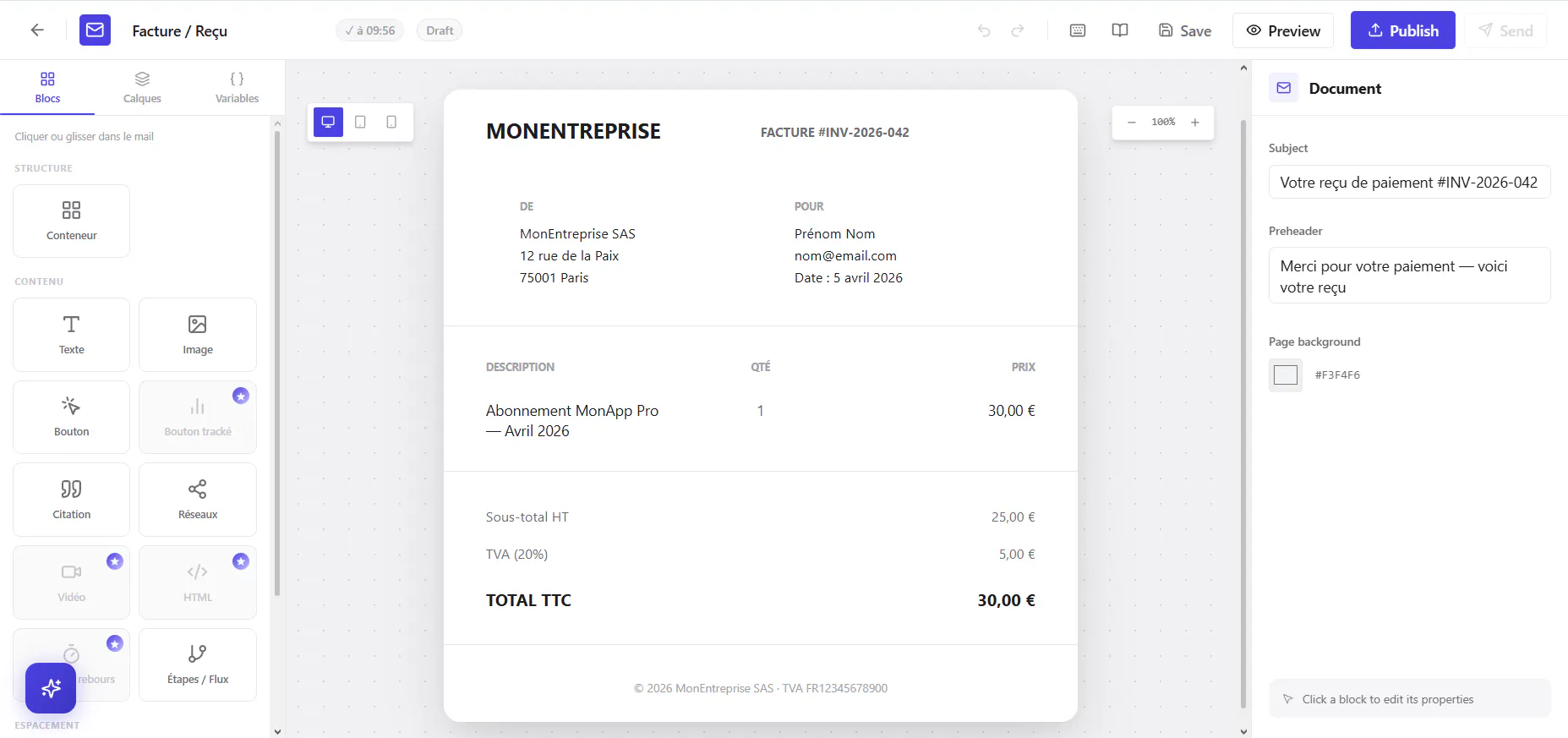Open the Variables tab
Image resolution: width=1568 pixels, height=738 pixels.
tap(237, 87)
